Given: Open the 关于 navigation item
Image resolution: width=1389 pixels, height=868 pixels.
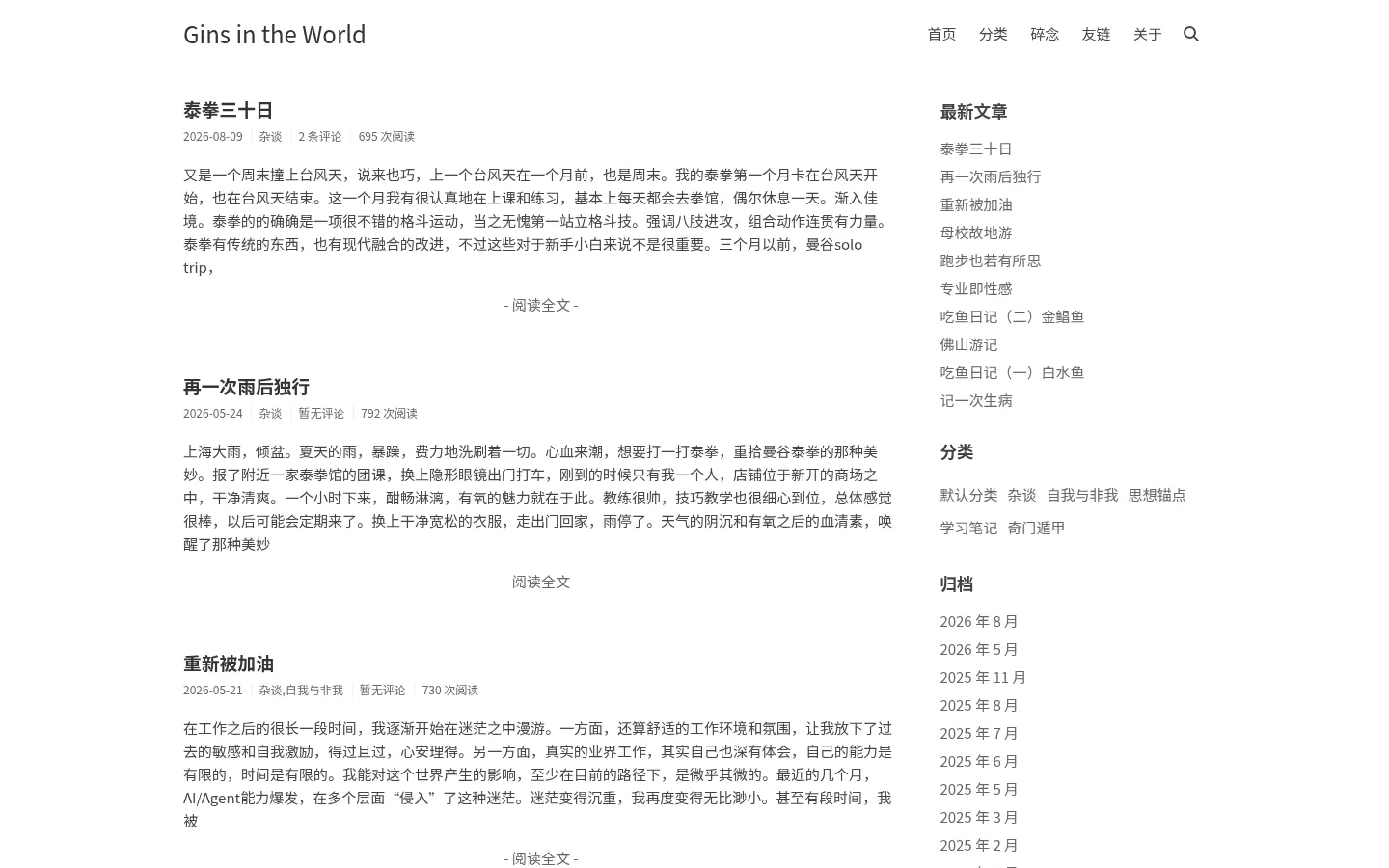Looking at the screenshot, I should tap(1147, 34).
